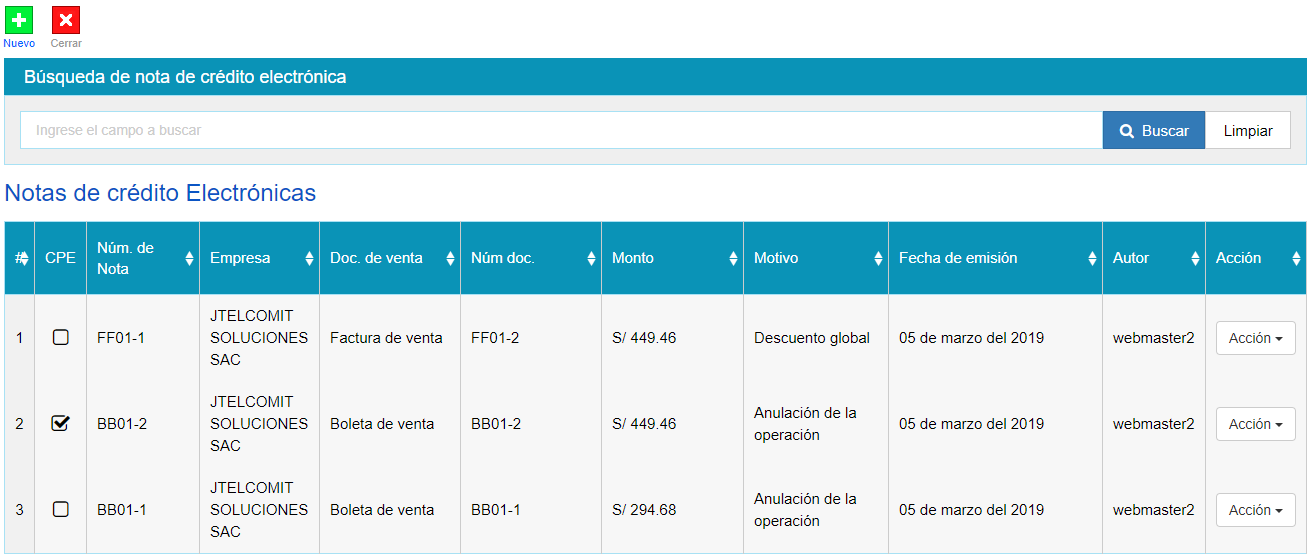Sort by Fecha de emisión sort icon
The image size is (1312, 558).
pyautogui.click(x=1092, y=258)
